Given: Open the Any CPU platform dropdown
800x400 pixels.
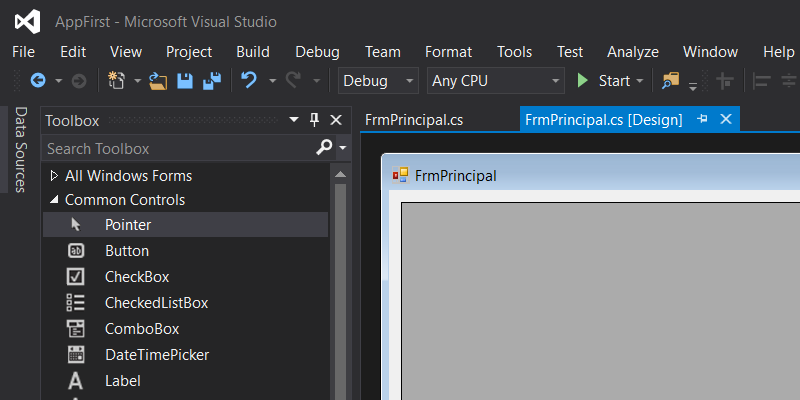Looking at the screenshot, I should [x=495, y=81].
